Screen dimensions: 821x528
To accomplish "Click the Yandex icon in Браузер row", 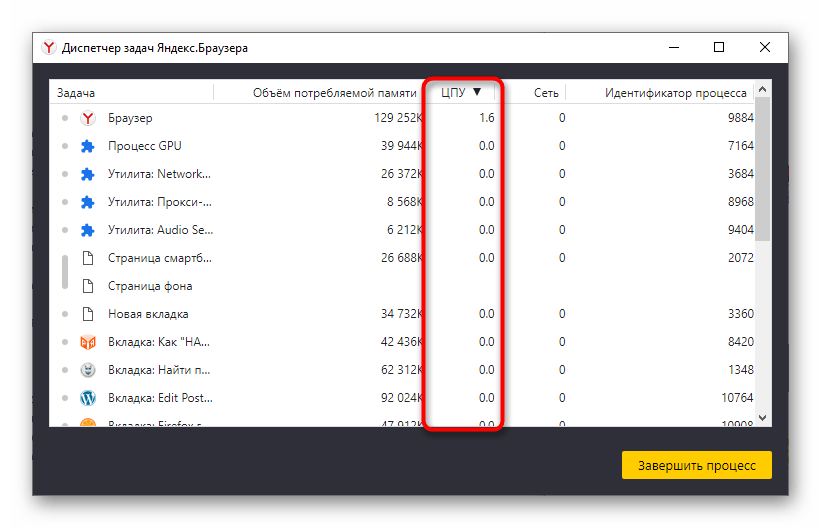I will (88, 118).
